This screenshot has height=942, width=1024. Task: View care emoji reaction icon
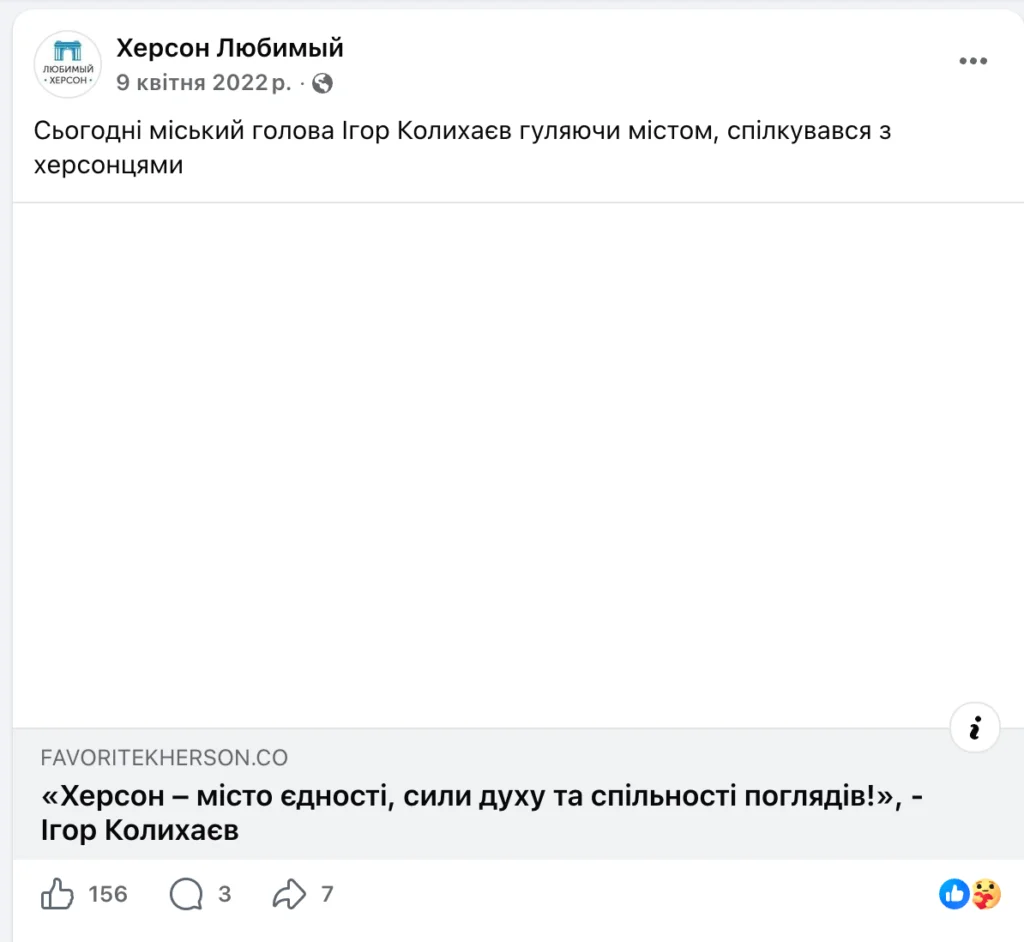point(985,894)
